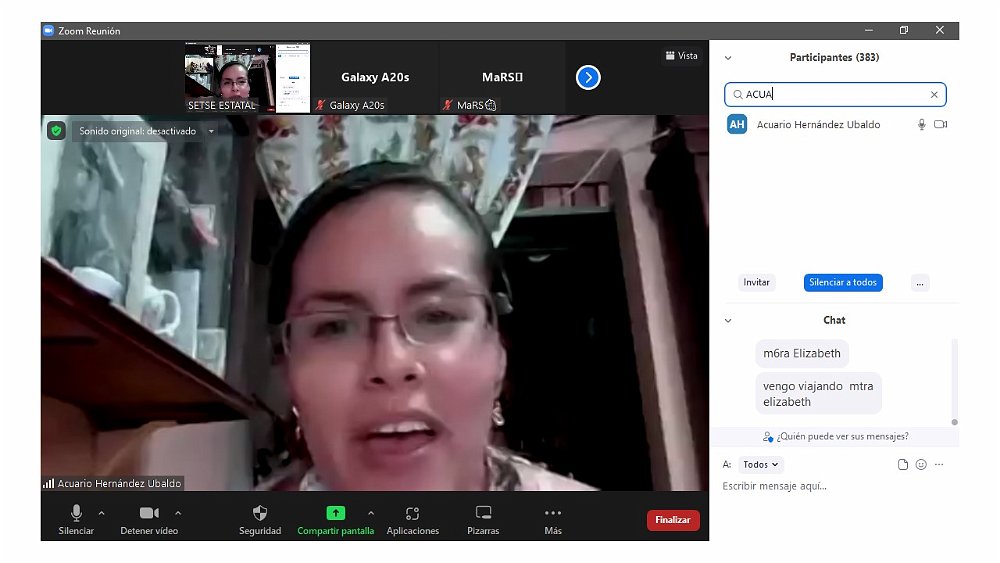
Task: Open the Sonido original dropdown menu
Action: click(211, 131)
